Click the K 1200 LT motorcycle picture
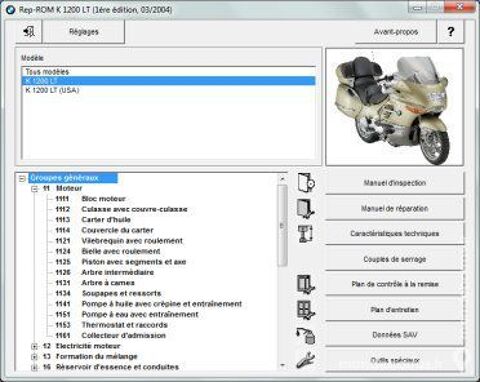This screenshot has width=480, height=382. [394, 107]
